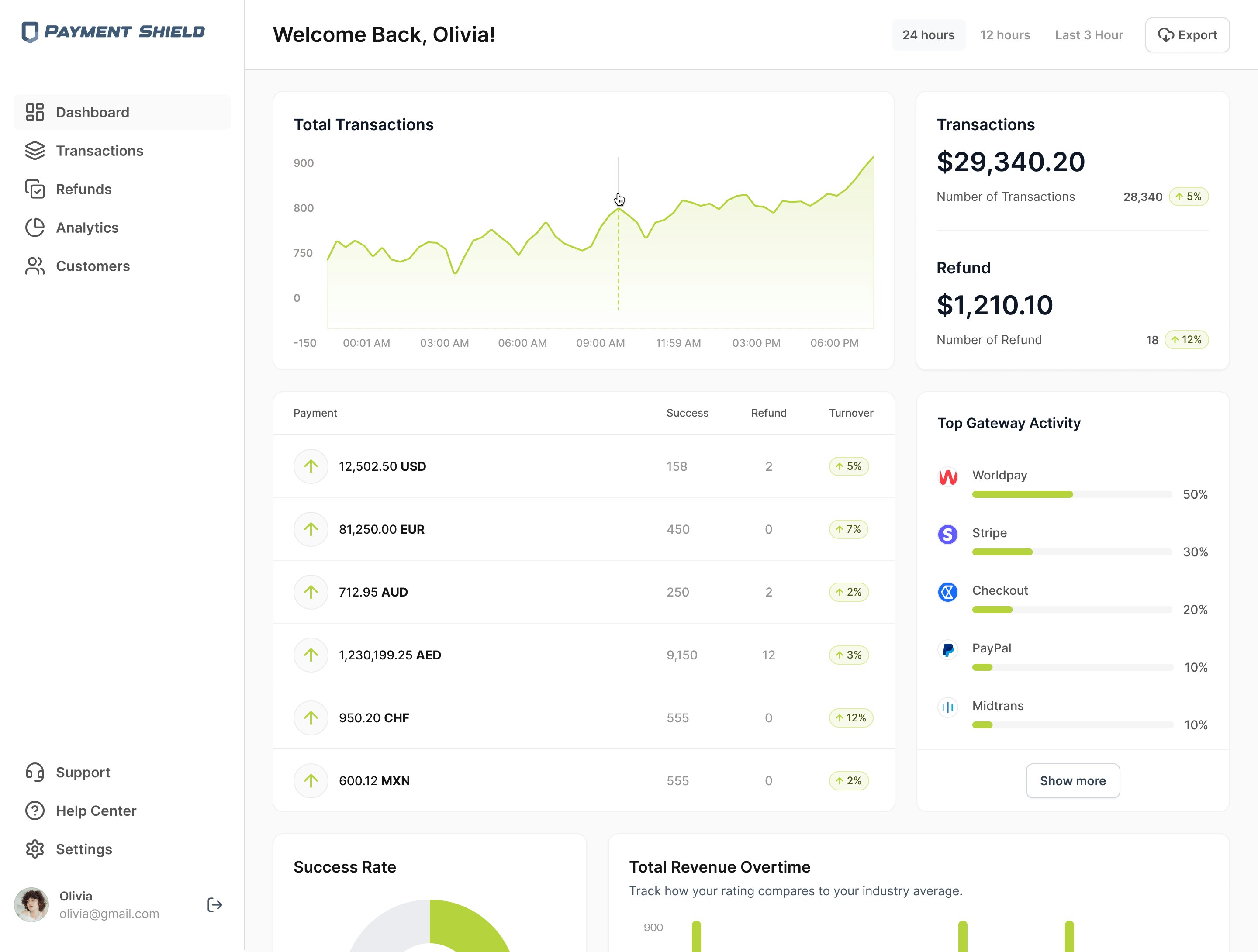Click the 03:00 PM axis label
1258x952 pixels.
757,343
